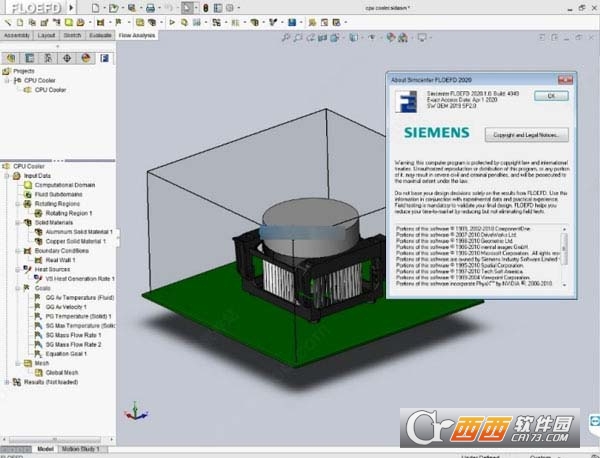Image resolution: width=600 pixels, height=458 pixels.
Task: Open the DimXpert crosshair tab icon
Action: pyautogui.click(x=67, y=58)
